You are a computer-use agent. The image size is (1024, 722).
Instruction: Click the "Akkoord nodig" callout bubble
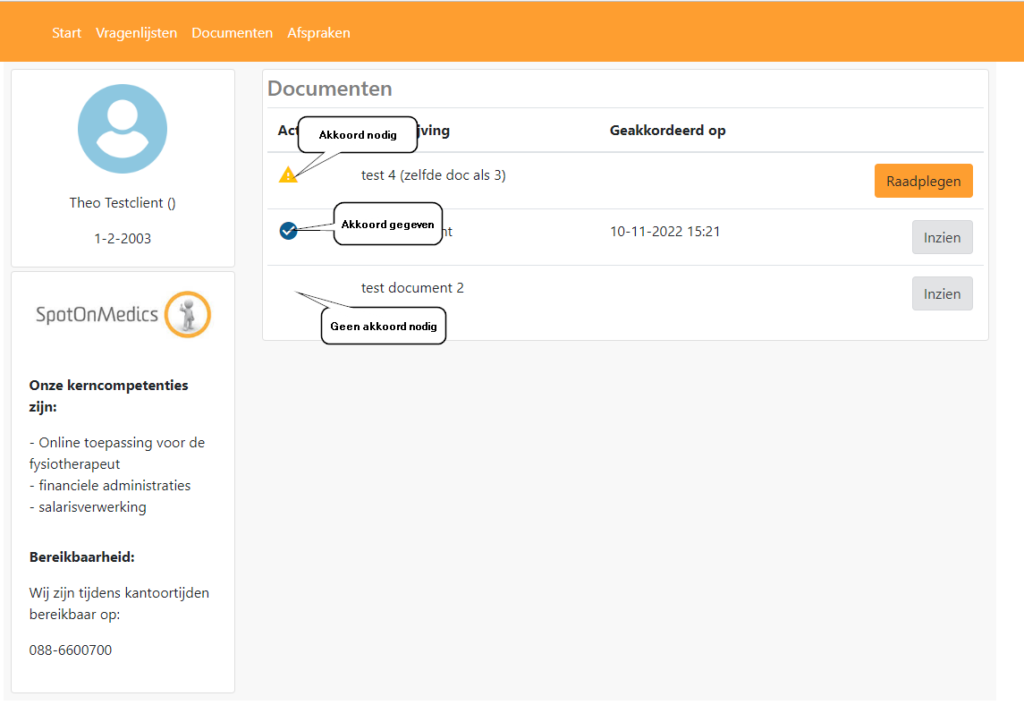[357, 135]
